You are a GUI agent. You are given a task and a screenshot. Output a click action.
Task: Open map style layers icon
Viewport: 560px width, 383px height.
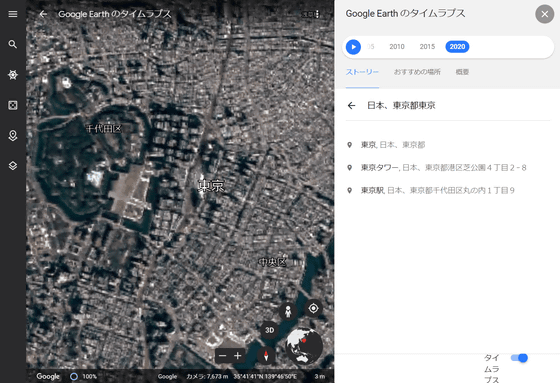13,166
